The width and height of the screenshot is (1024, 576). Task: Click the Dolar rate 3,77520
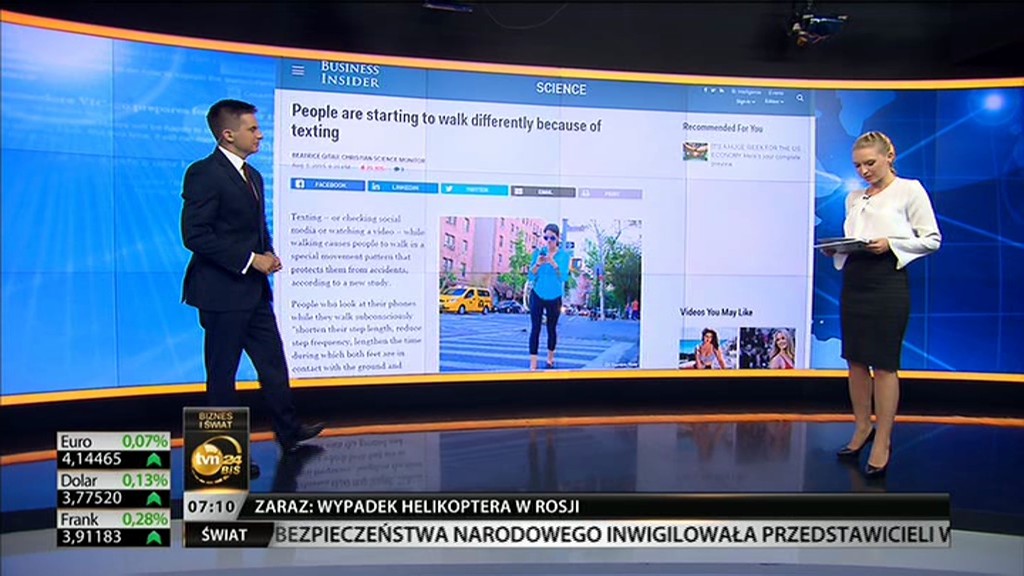coord(91,498)
